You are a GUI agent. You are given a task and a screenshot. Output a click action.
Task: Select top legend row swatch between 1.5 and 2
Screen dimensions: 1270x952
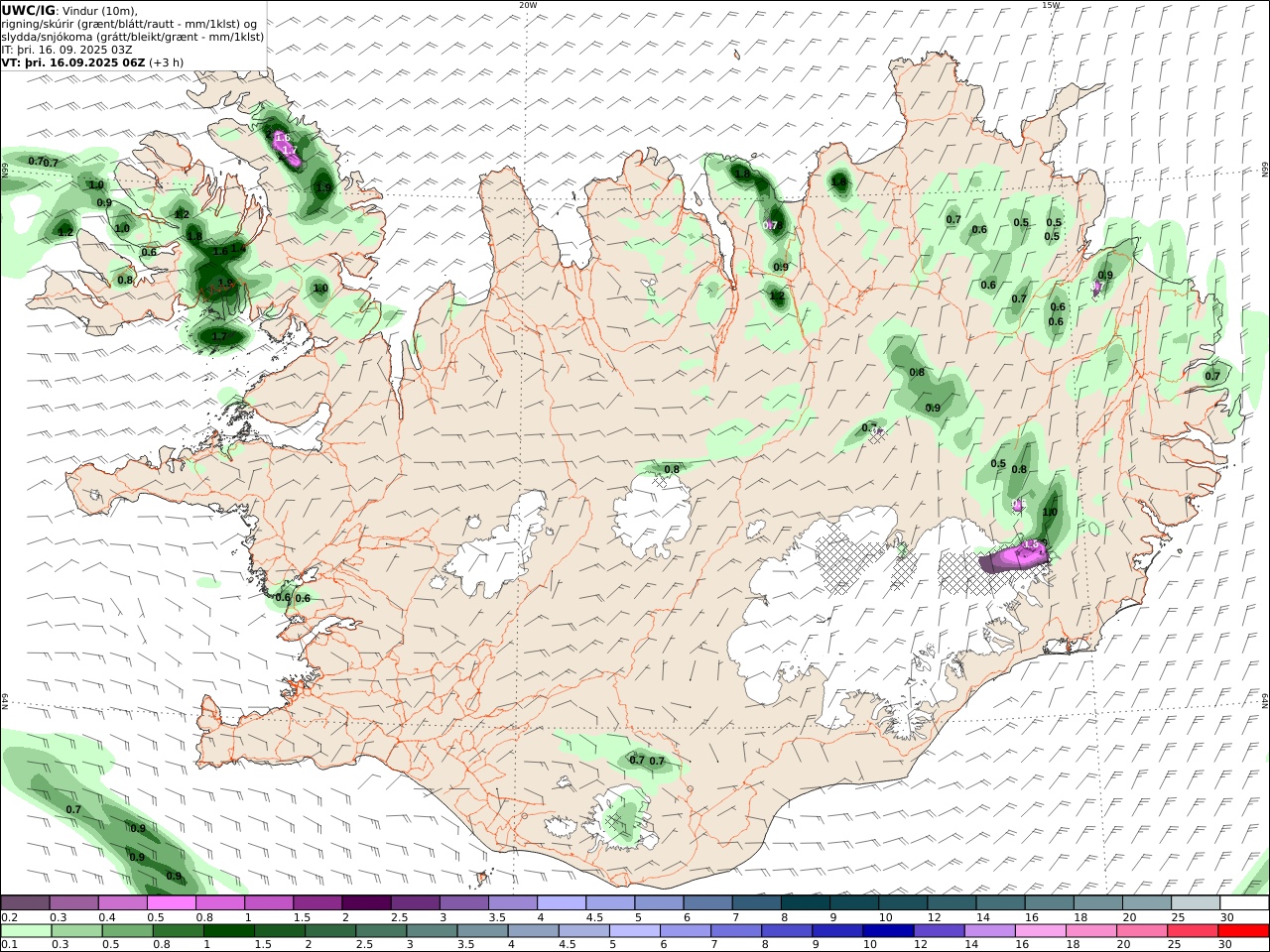[x=317, y=902]
